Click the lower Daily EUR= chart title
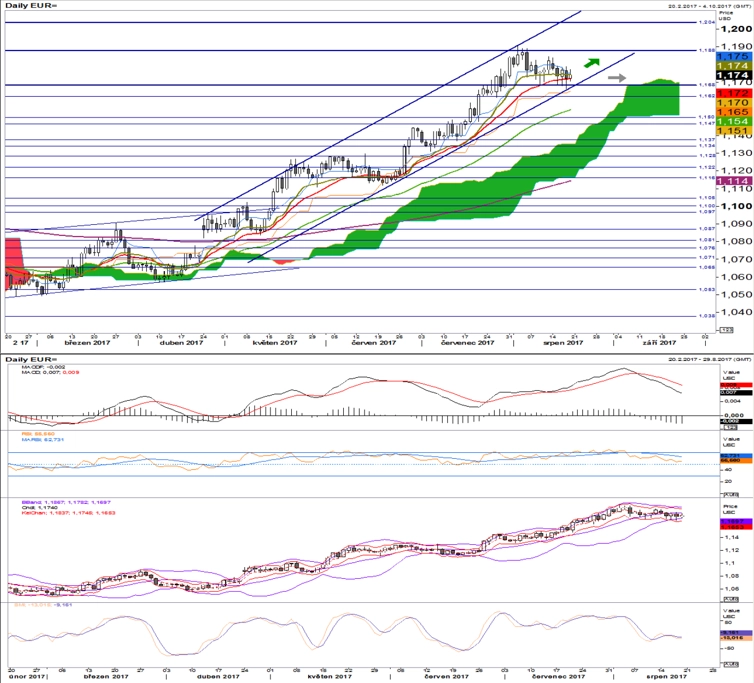This screenshot has width=754, height=683. point(31,359)
